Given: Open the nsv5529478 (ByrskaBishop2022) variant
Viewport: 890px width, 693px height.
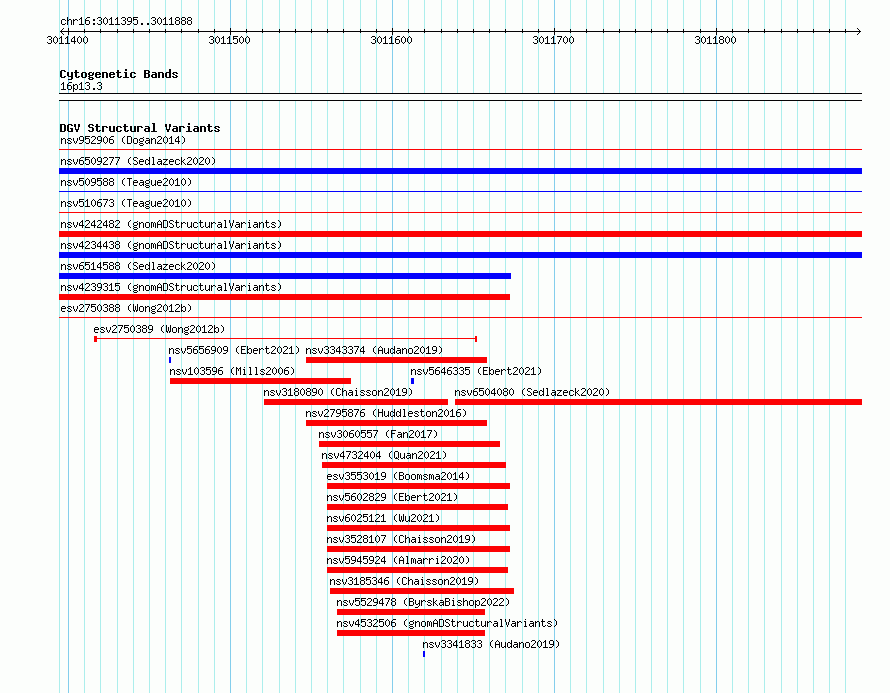Looking at the screenshot, I should (x=423, y=602).
